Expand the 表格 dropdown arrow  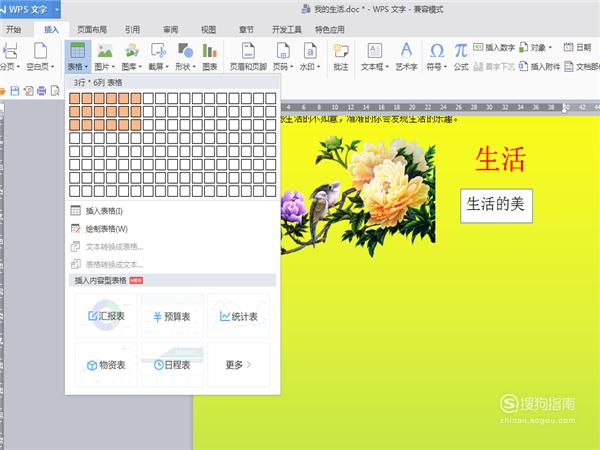pyautogui.click(x=86, y=67)
